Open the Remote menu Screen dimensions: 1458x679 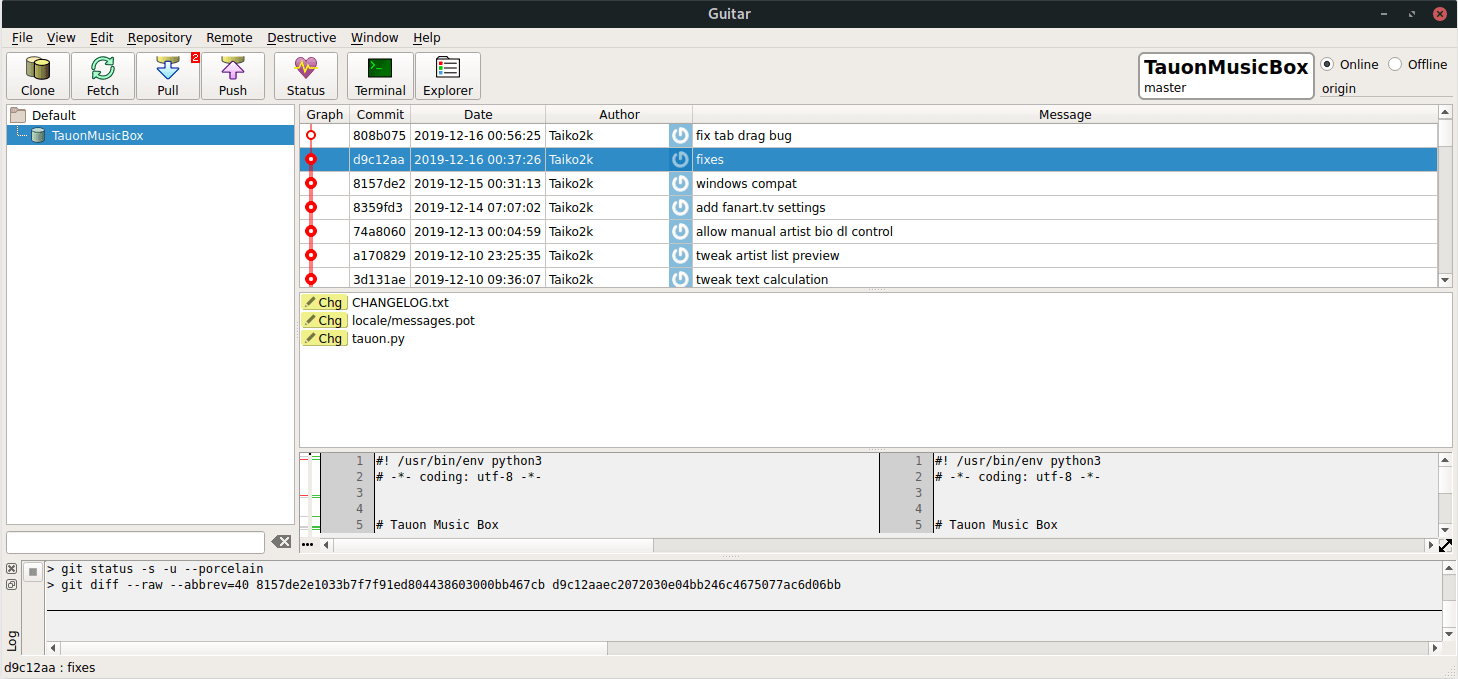(x=230, y=37)
